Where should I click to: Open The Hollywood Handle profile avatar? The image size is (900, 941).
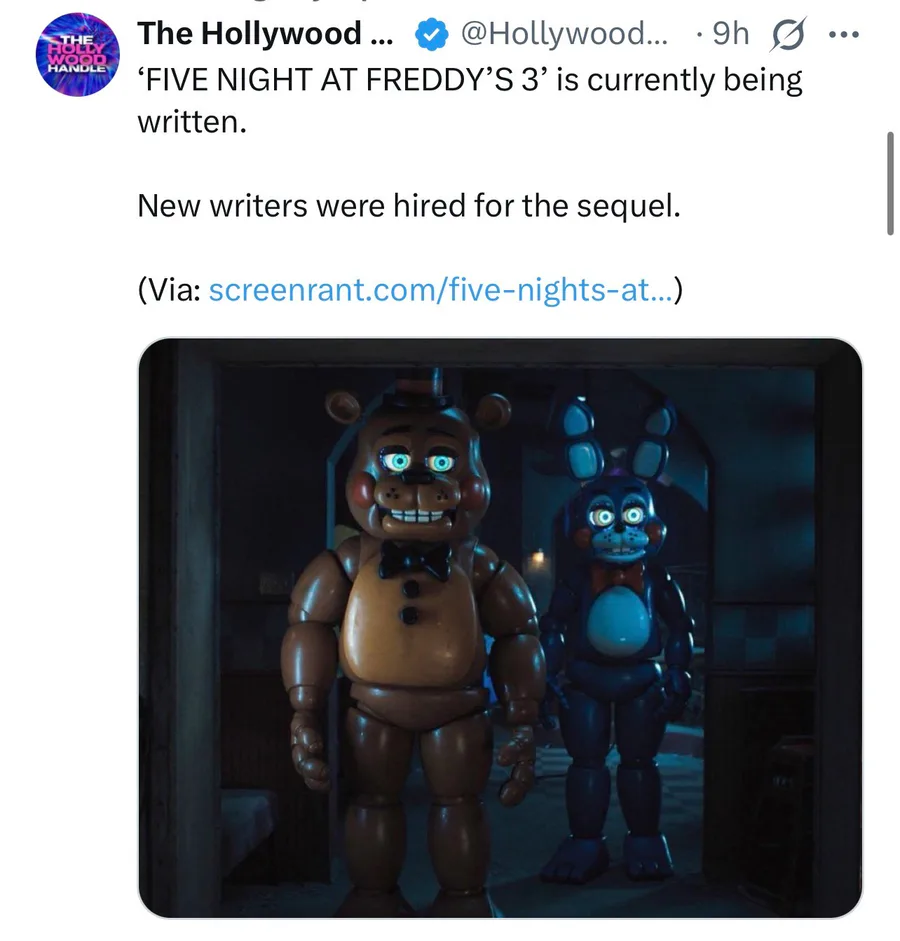pos(77,55)
